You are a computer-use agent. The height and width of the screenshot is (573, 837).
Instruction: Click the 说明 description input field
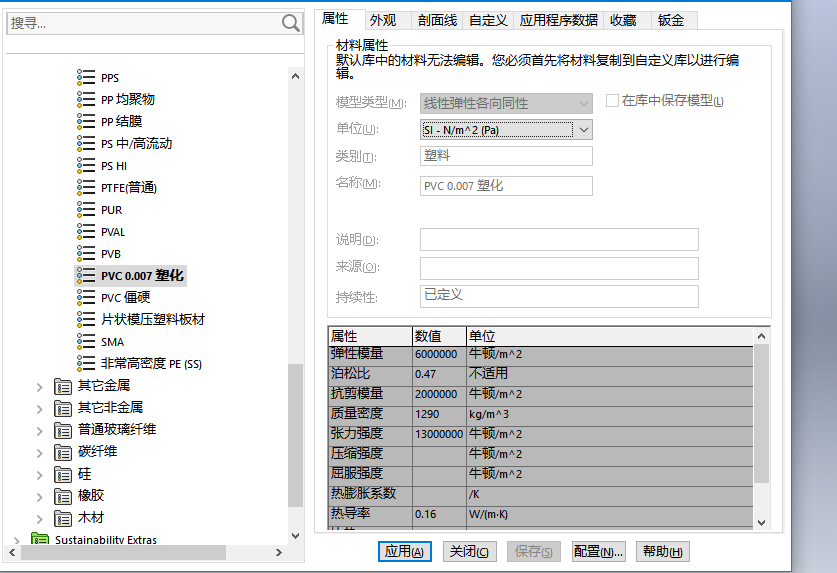(x=558, y=240)
